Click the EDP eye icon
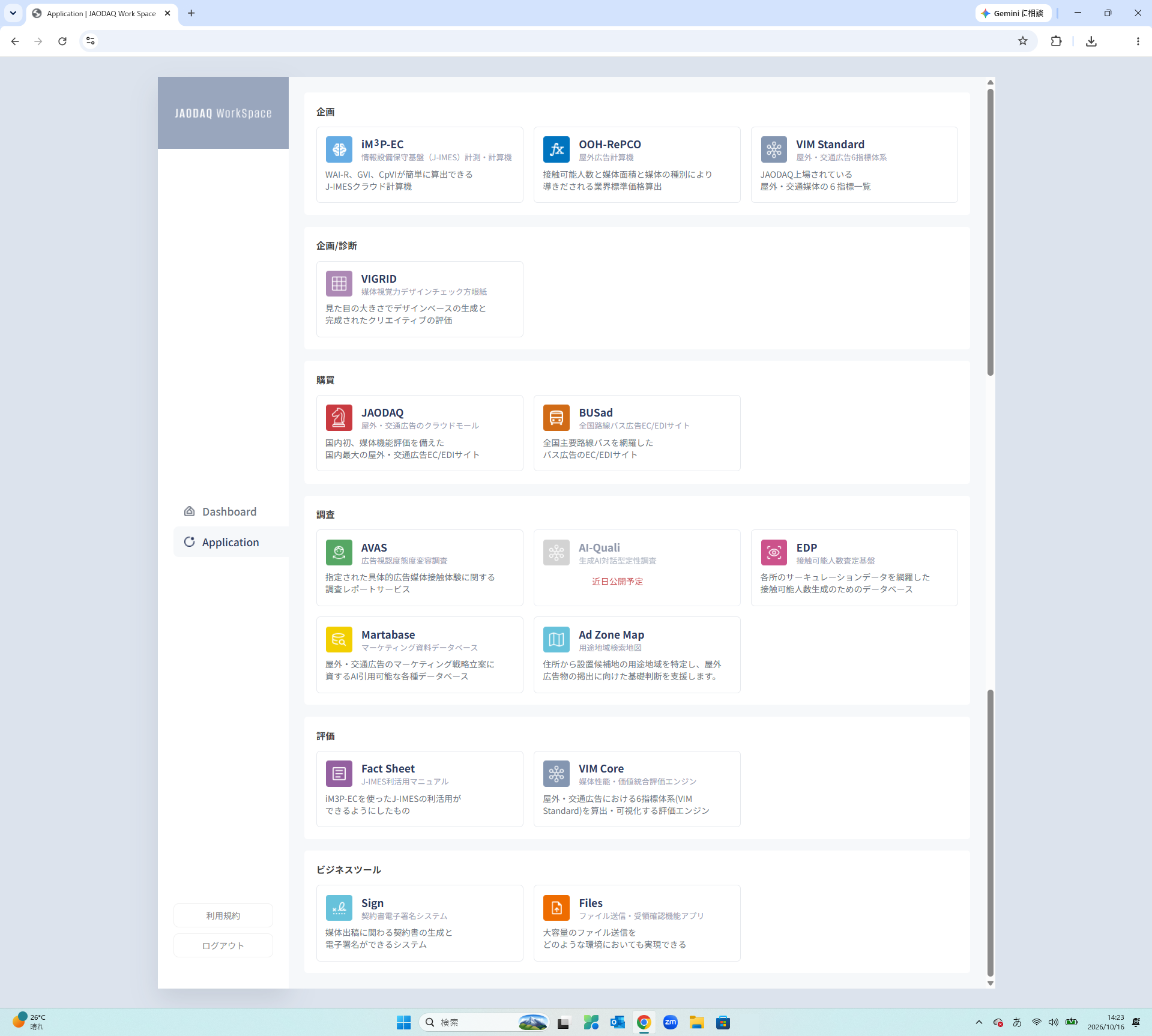Screen dimensions: 1152x1036 [774, 552]
